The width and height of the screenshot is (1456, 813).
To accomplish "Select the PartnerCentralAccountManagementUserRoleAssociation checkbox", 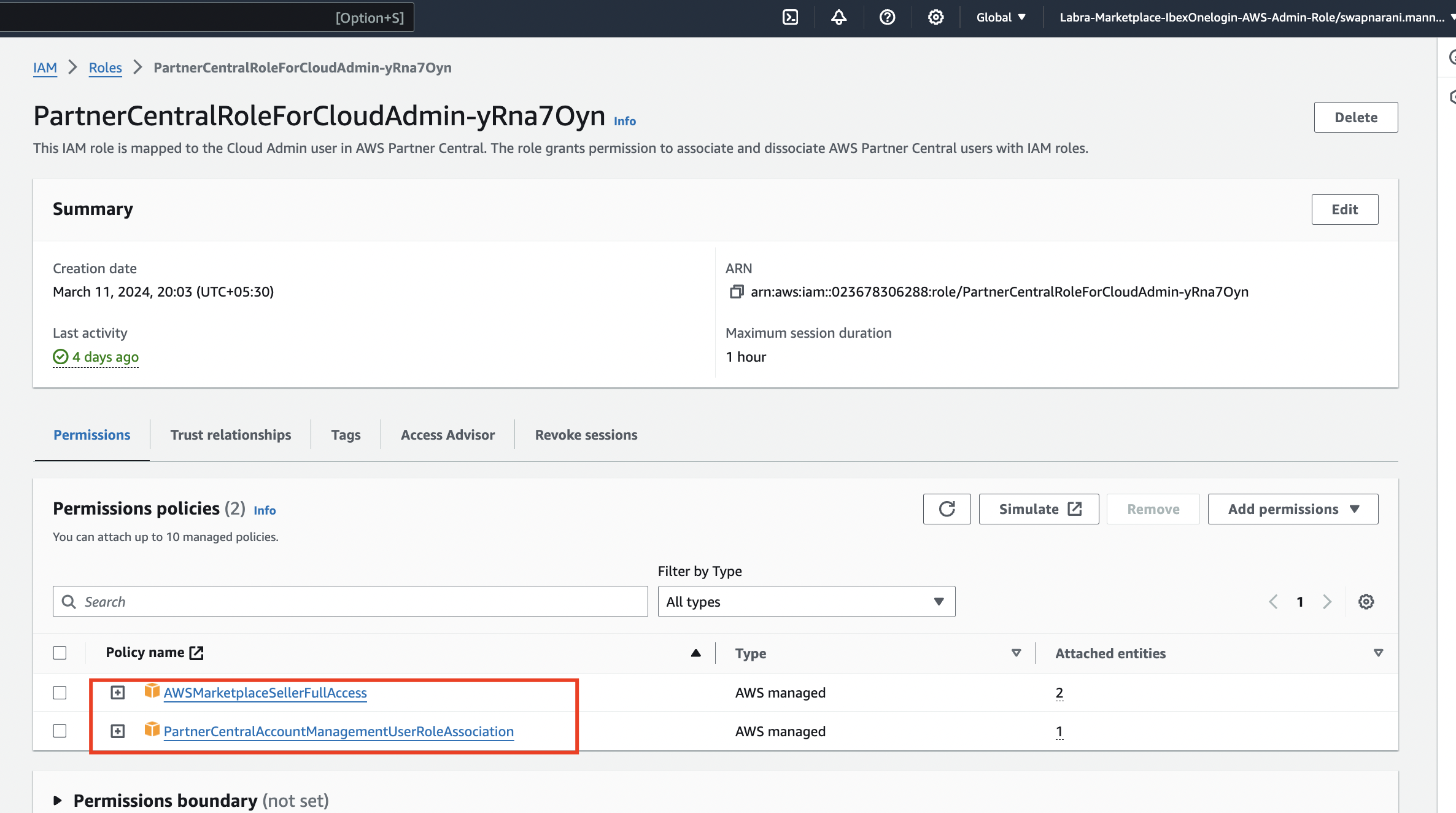I will (60, 731).
